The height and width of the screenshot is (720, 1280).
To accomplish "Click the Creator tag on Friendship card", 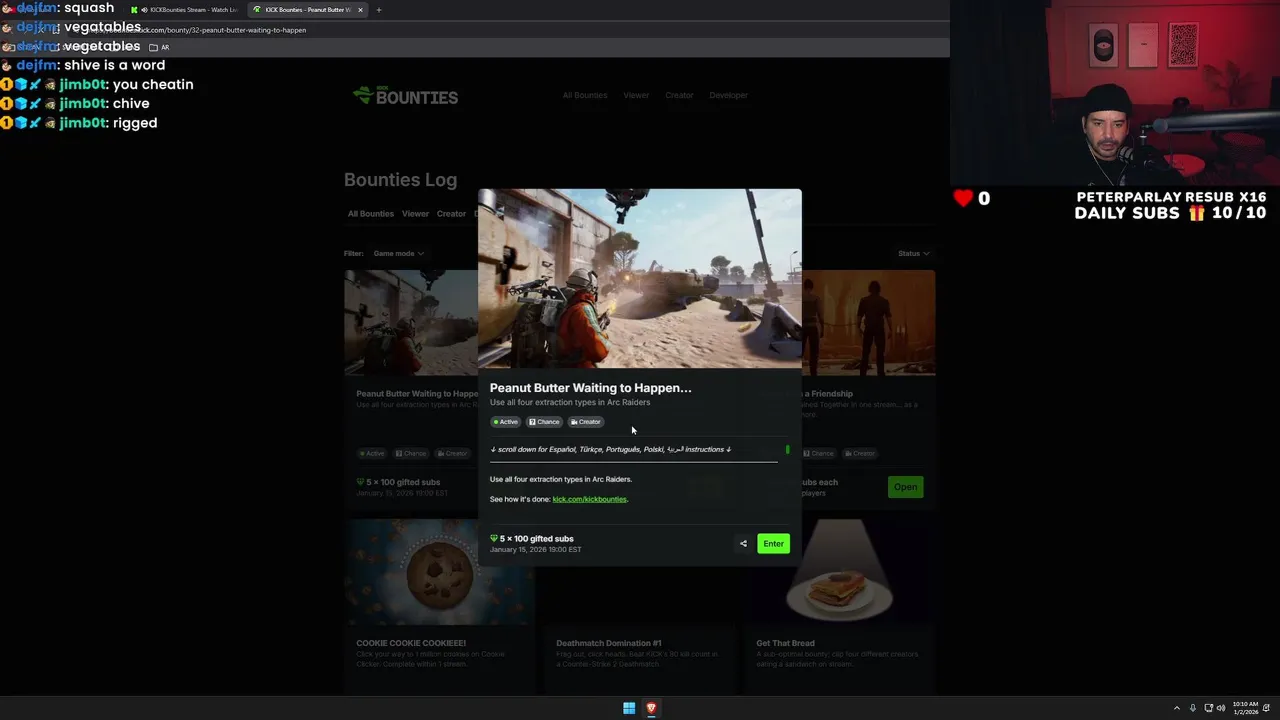I will (859, 453).
